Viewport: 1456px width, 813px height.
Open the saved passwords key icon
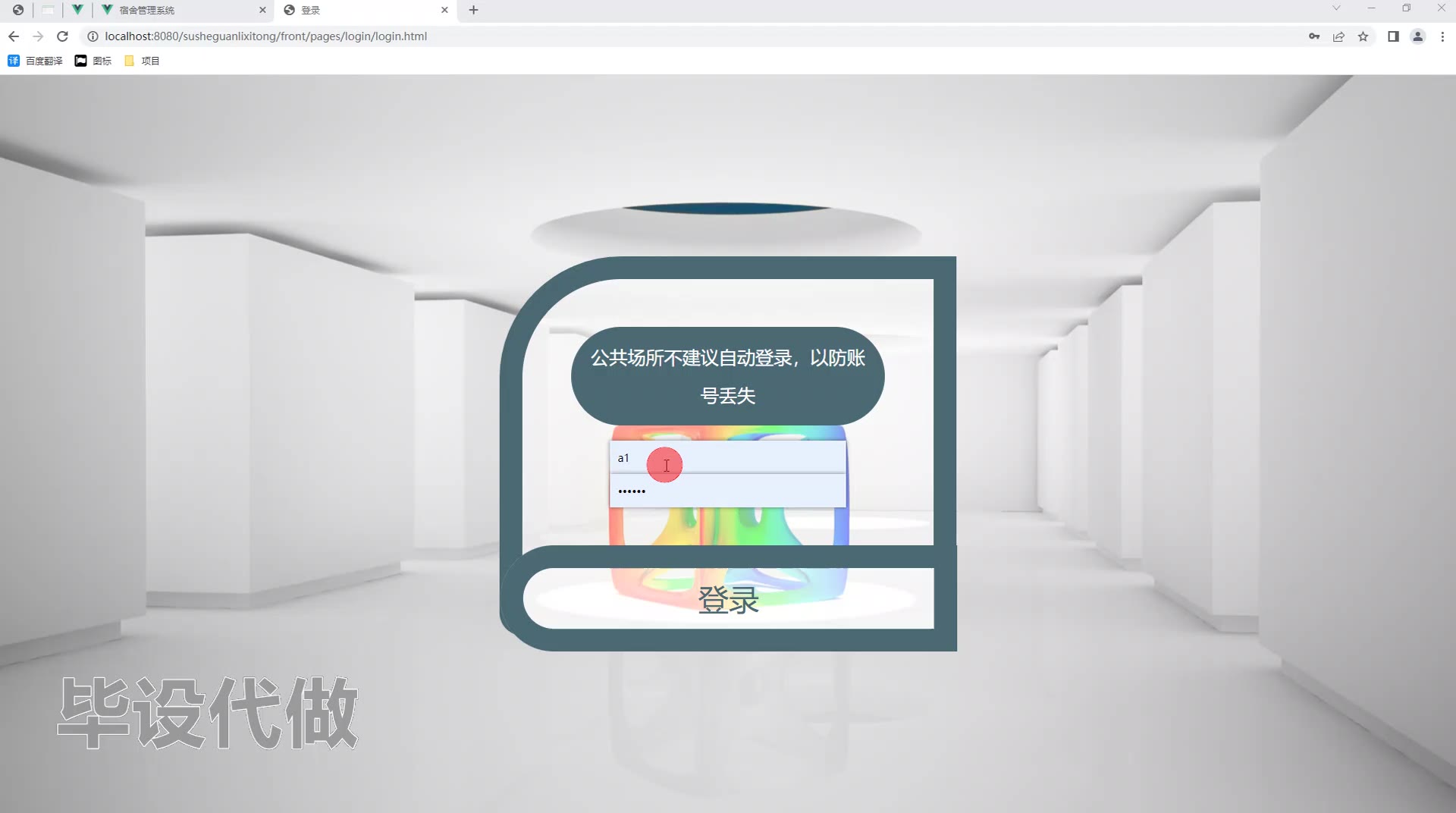[x=1314, y=36]
